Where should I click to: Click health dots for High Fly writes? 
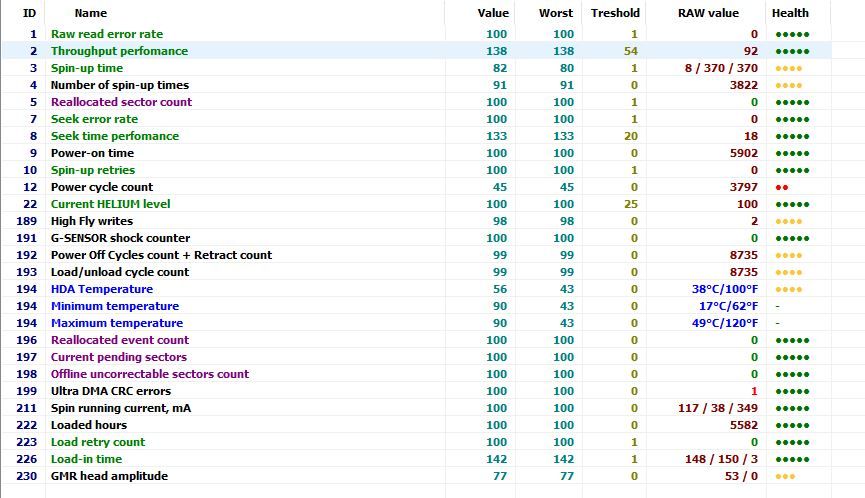click(789, 222)
